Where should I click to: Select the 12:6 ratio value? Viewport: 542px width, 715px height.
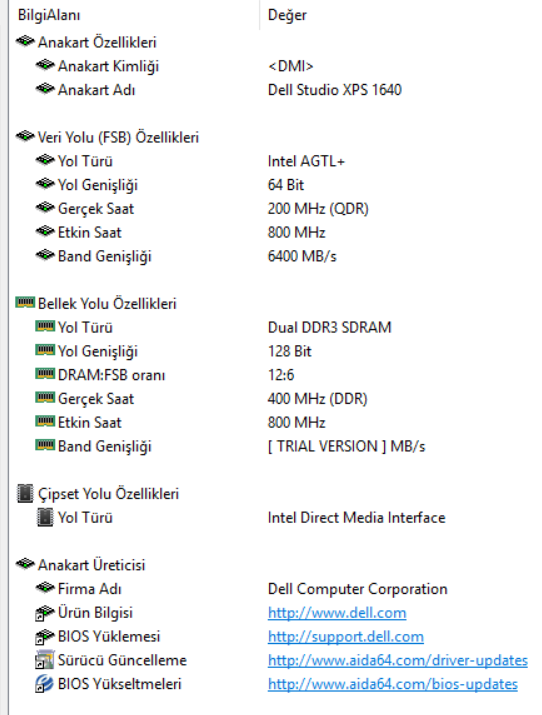tap(281, 375)
